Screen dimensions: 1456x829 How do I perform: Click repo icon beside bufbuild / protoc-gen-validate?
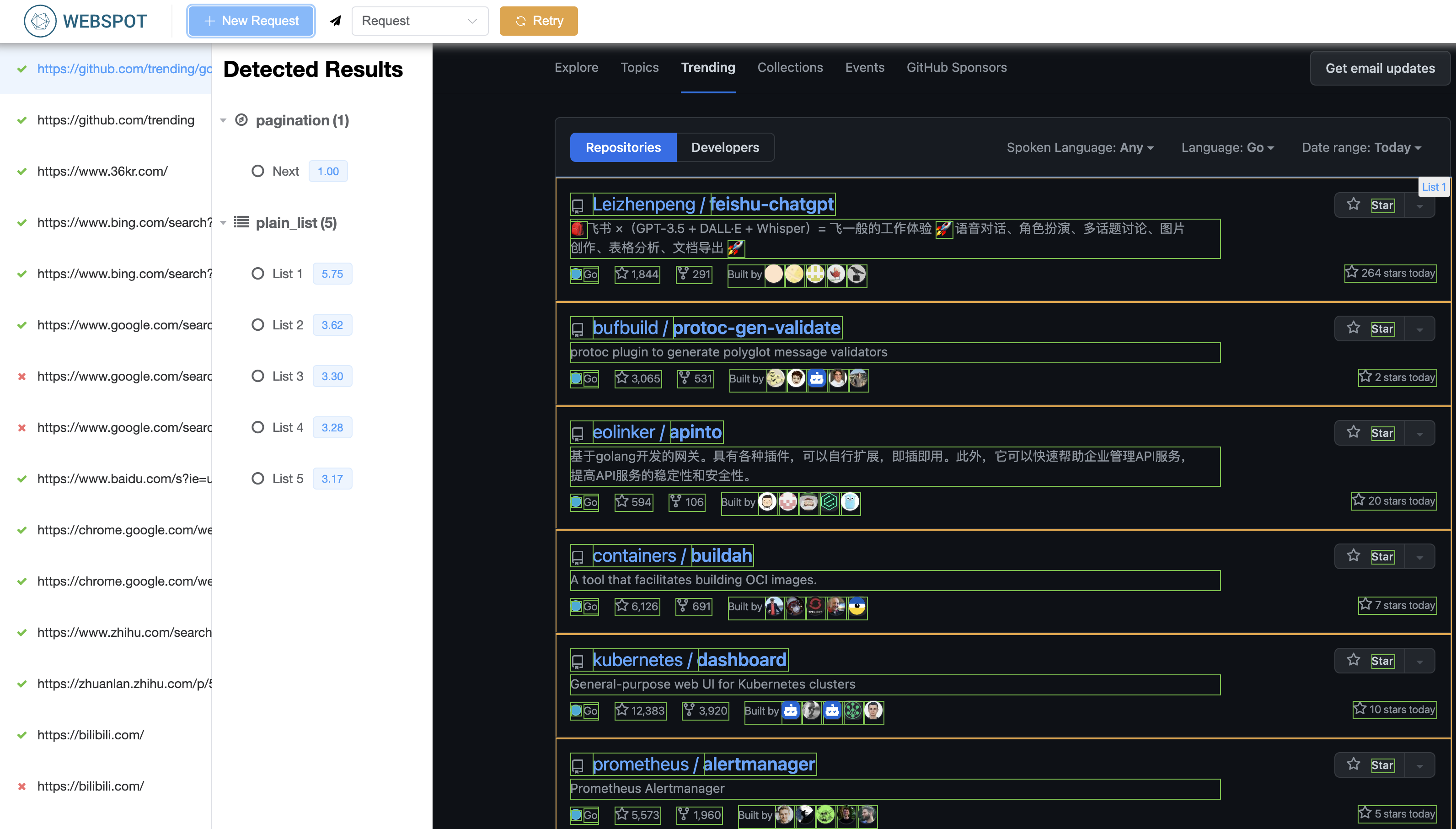click(578, 329)
